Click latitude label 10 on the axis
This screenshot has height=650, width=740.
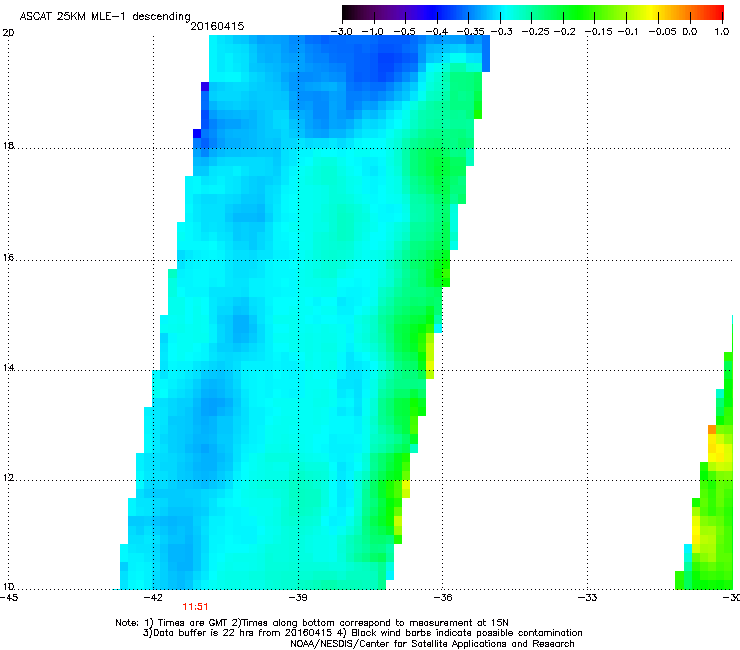click(x=8, y=587)
